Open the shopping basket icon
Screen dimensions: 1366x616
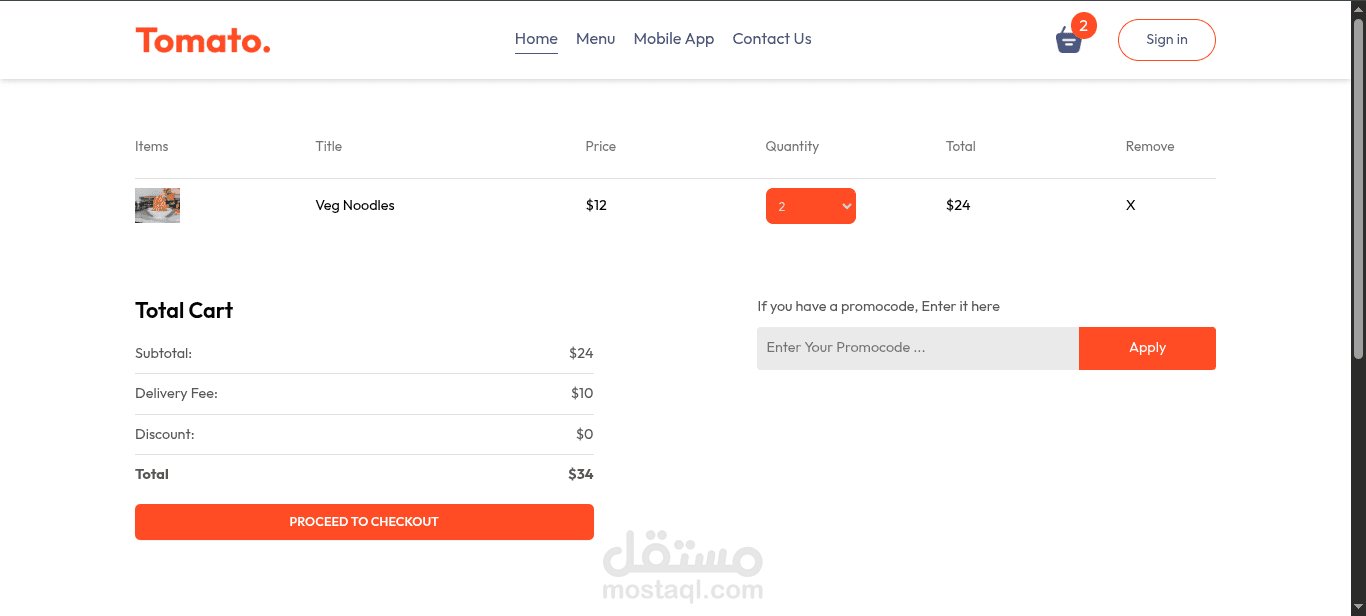pyautogui.click(x=1068, y=42)
